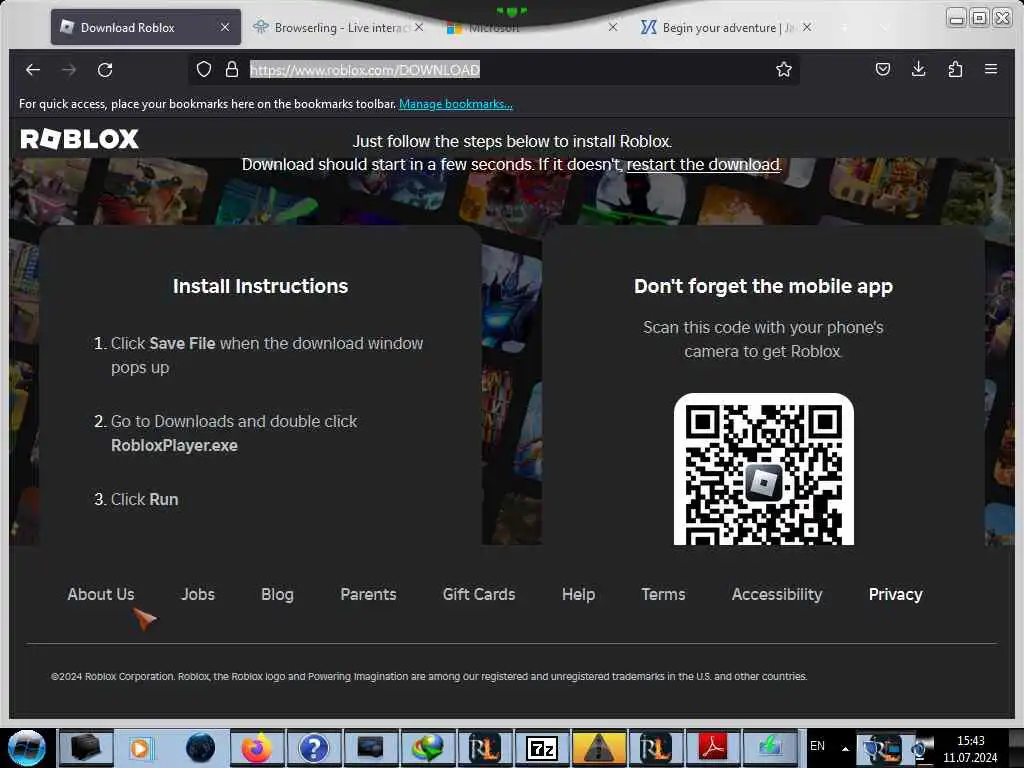
Task: Switch to the Begin your adventure tab
Action: click(x=726, y=27)
